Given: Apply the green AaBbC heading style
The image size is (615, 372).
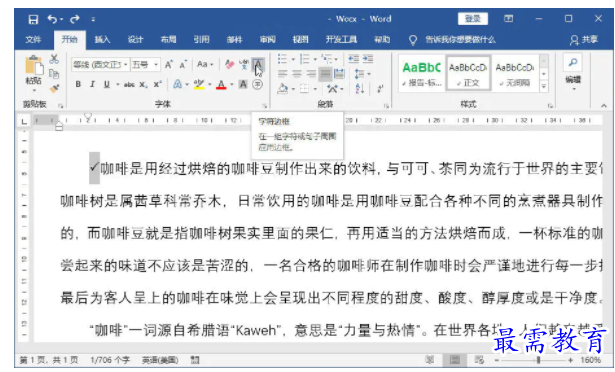Looking at the screenshot, I should [422, 74].
